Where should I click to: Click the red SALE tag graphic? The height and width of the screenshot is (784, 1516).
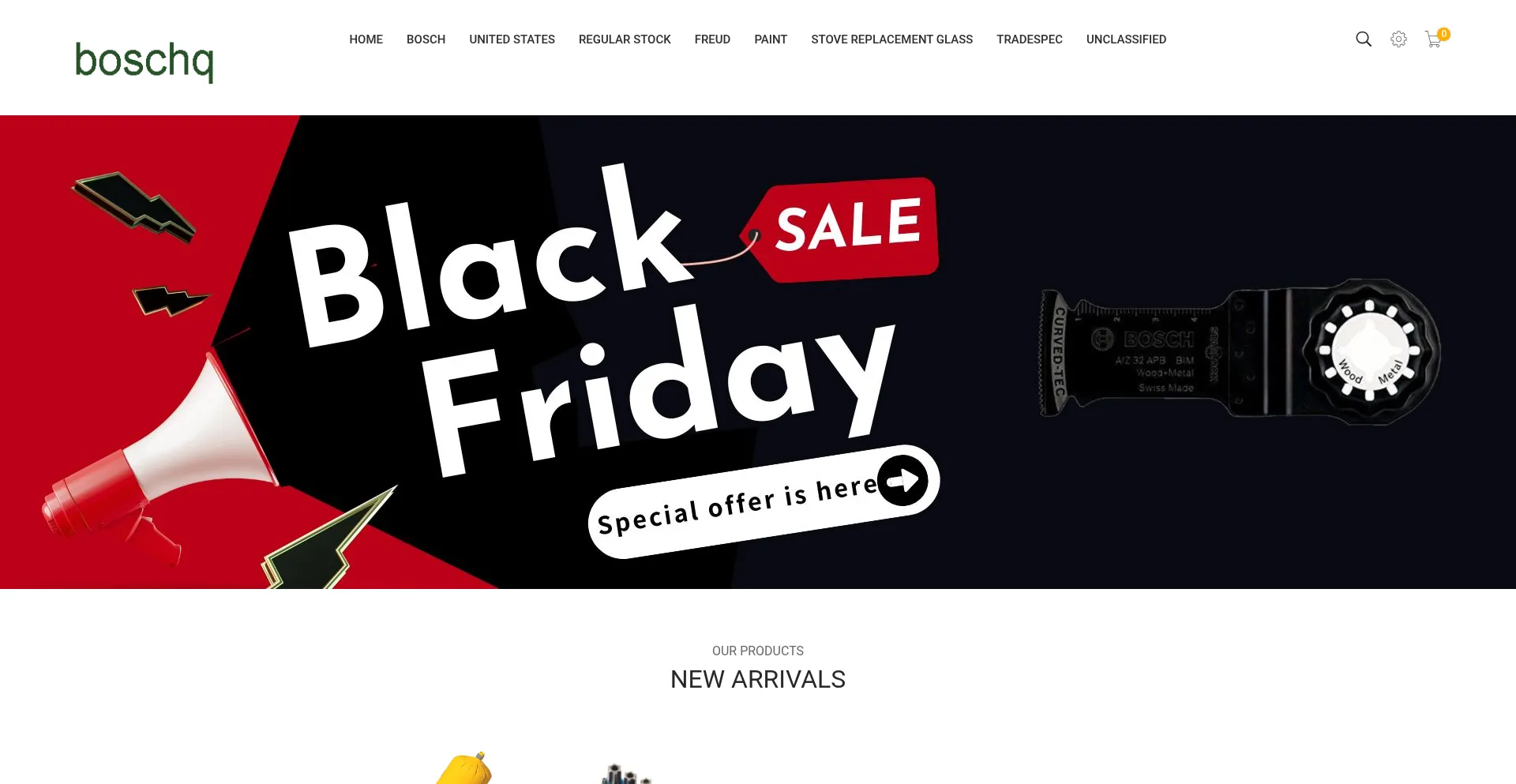pos(840,229)
